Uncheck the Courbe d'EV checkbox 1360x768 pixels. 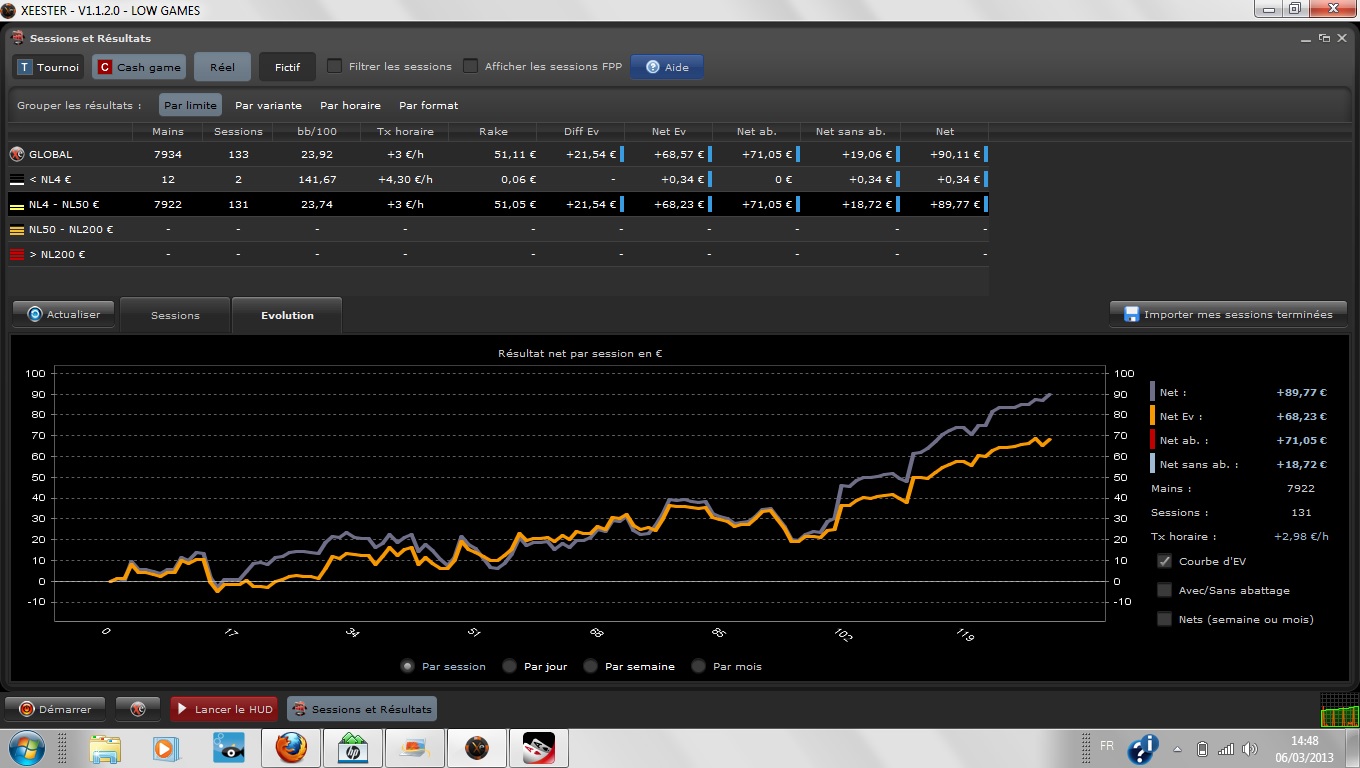point(1164,561)
